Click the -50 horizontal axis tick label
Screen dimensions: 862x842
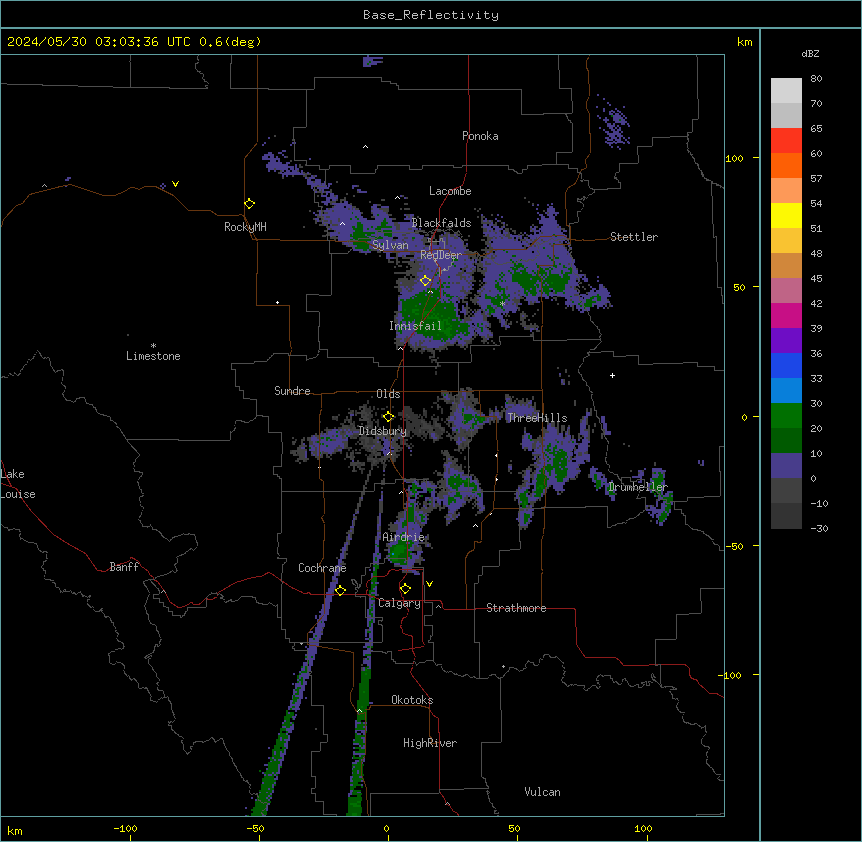[255, 828]
